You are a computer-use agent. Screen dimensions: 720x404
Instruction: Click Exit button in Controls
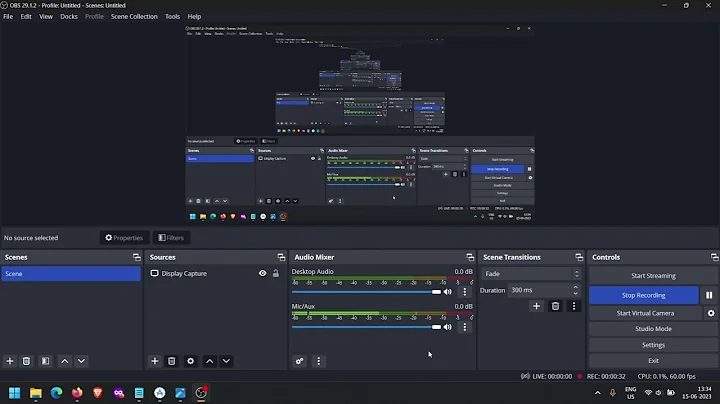(653, 360)
